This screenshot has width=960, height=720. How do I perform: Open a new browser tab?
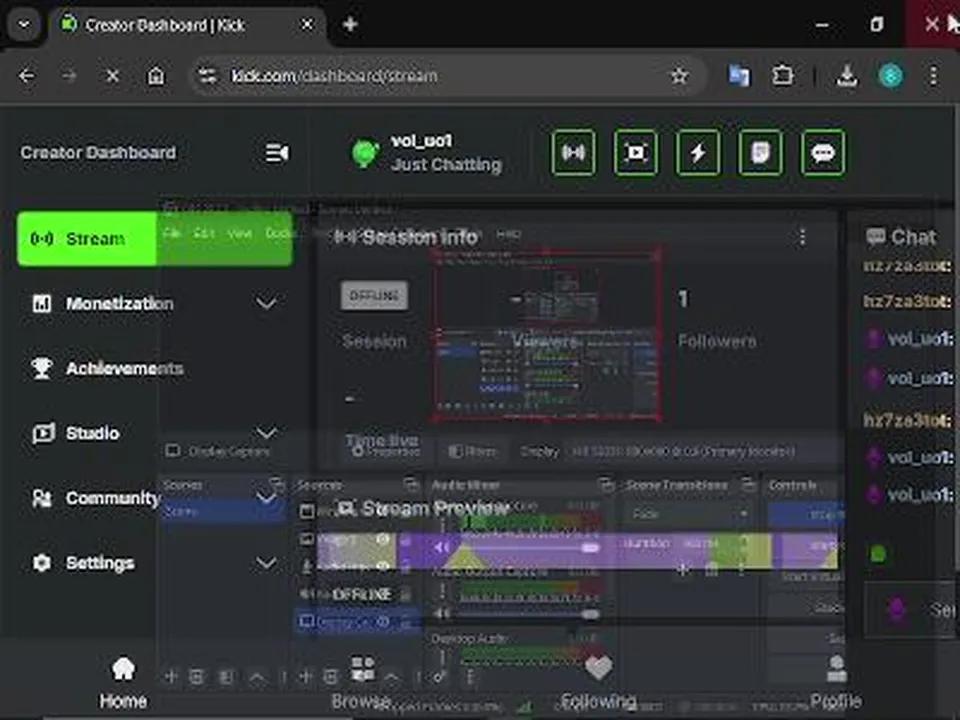[350, 24]
